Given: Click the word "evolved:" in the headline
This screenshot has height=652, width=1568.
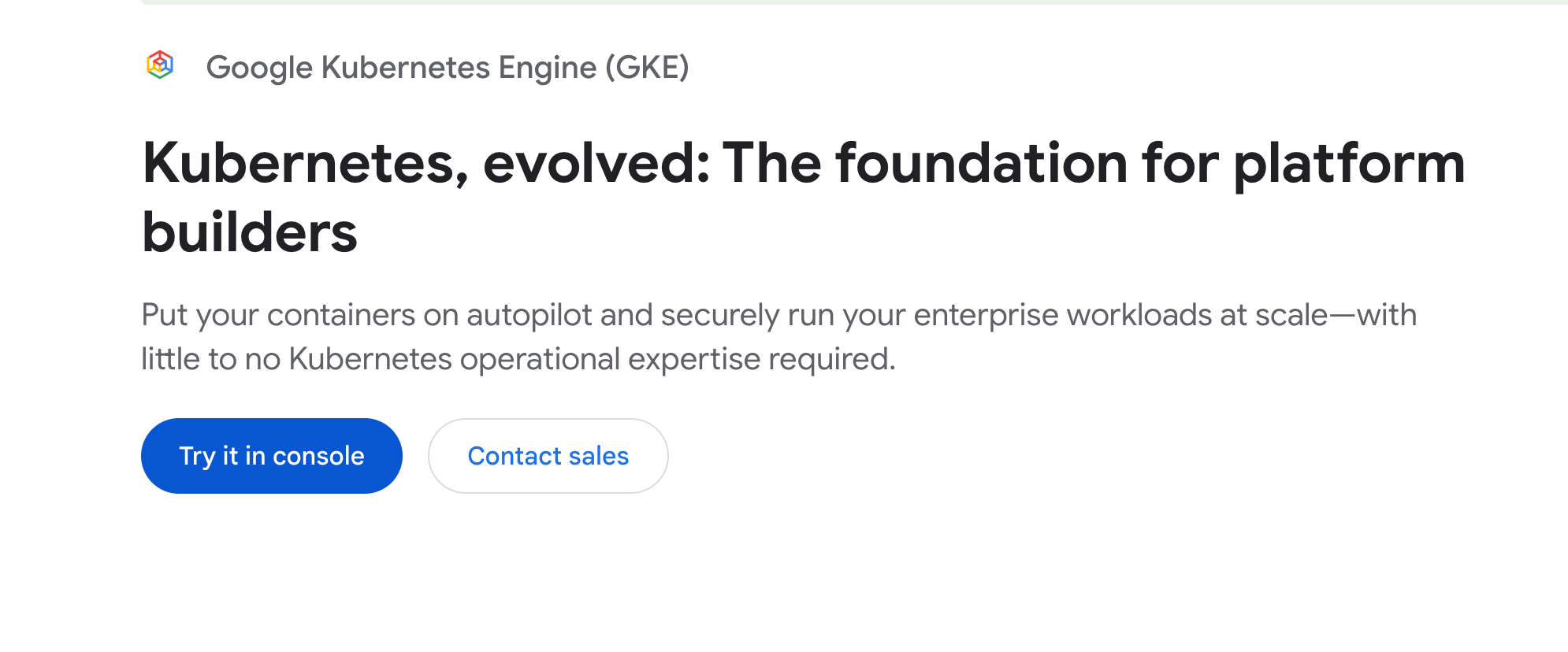Looking at the screenshot, I should click(596, 164).
